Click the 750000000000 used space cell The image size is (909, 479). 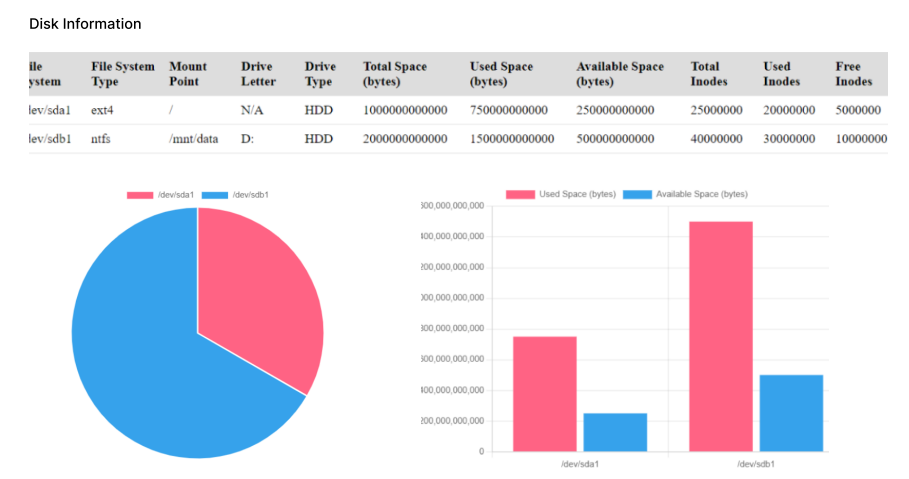click(x=508, y=110)
